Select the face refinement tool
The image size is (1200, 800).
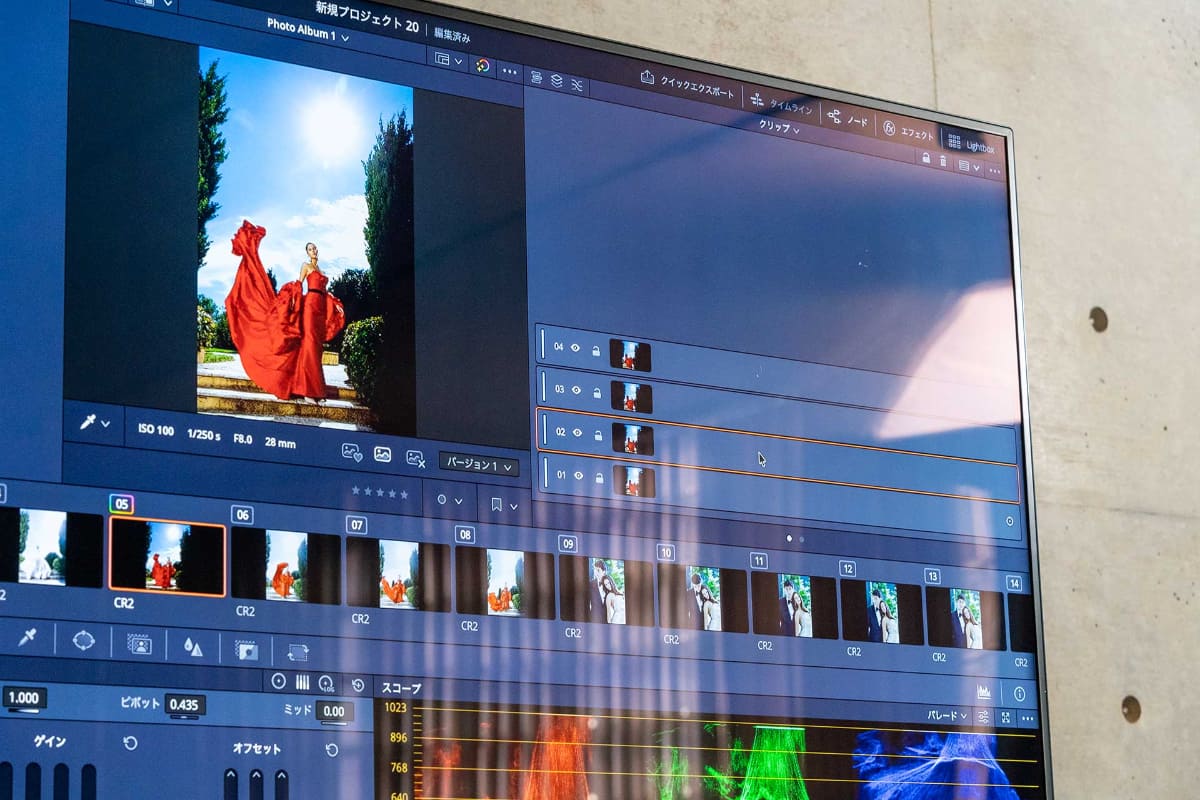tap(138, 643)
